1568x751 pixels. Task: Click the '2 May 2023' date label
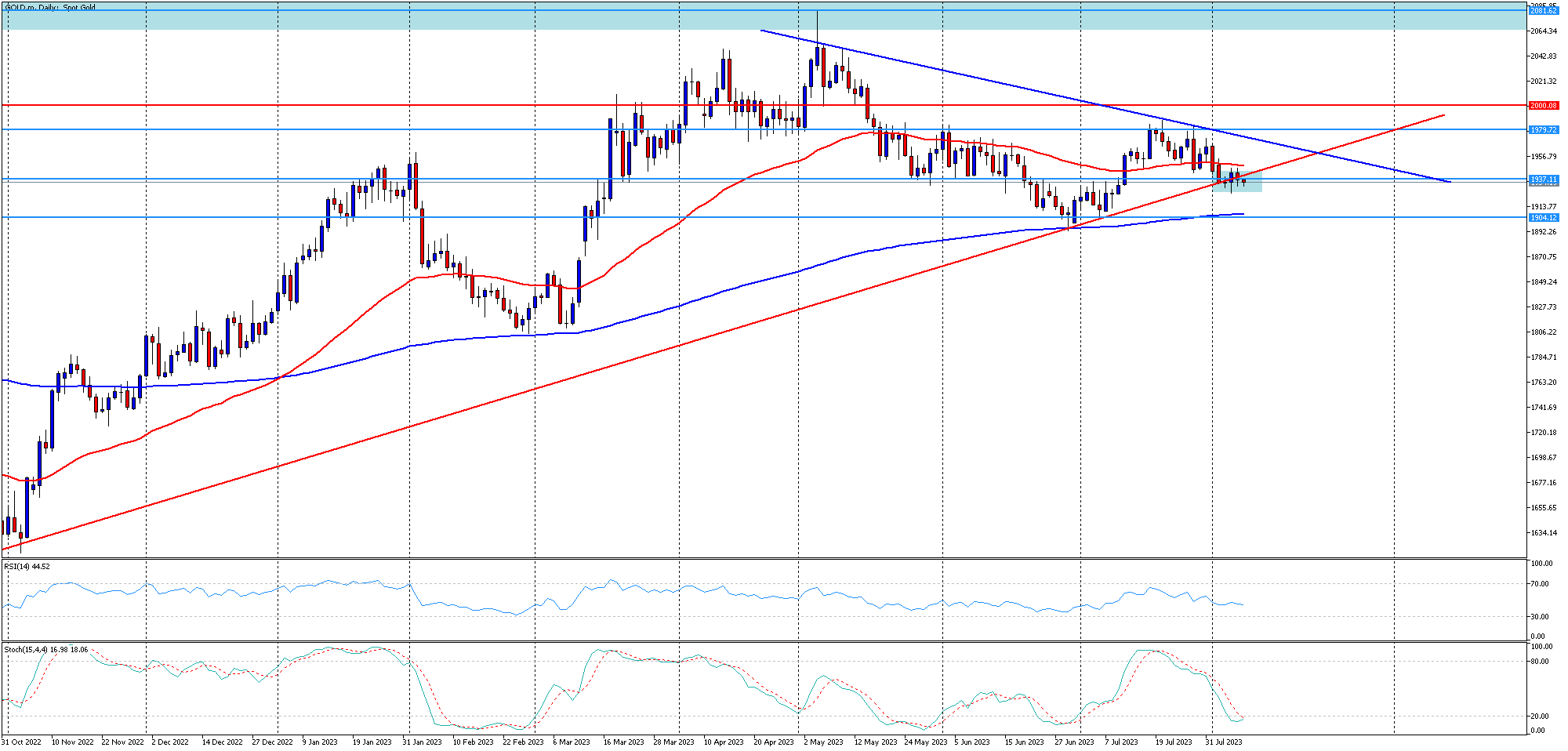pos(823,742)
